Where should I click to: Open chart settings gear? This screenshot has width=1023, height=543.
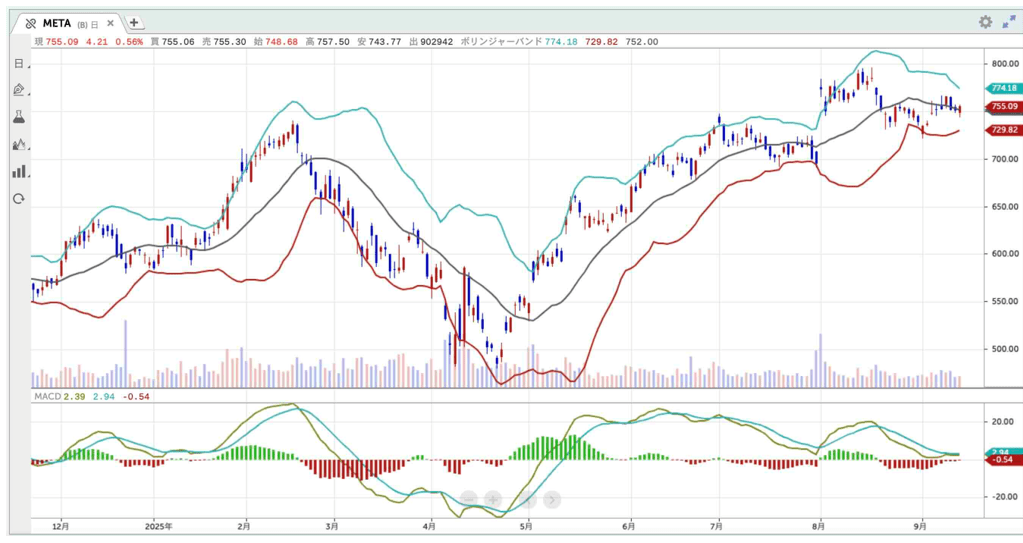pos(985,22)
